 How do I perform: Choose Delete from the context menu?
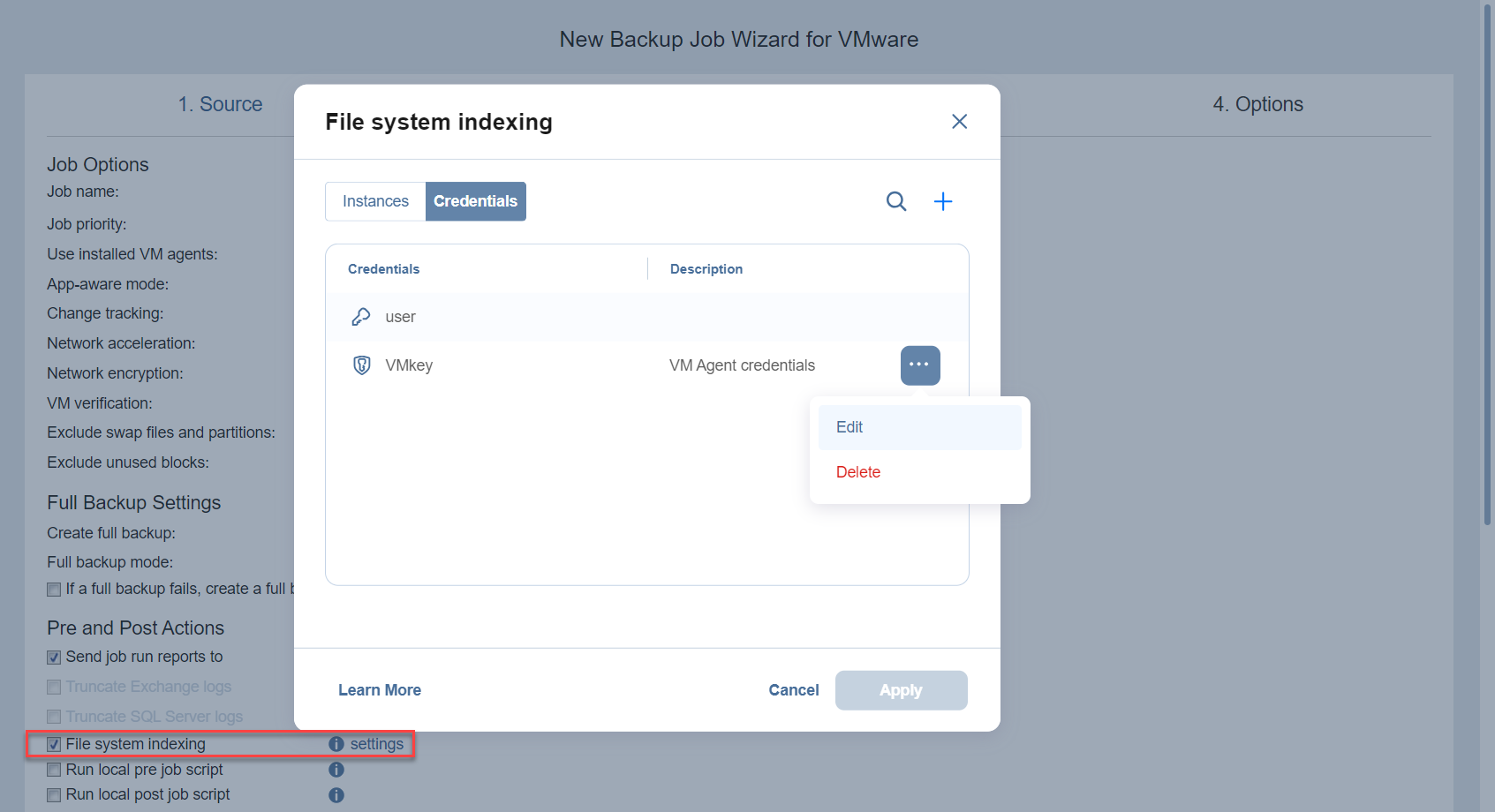coord(858,472)
